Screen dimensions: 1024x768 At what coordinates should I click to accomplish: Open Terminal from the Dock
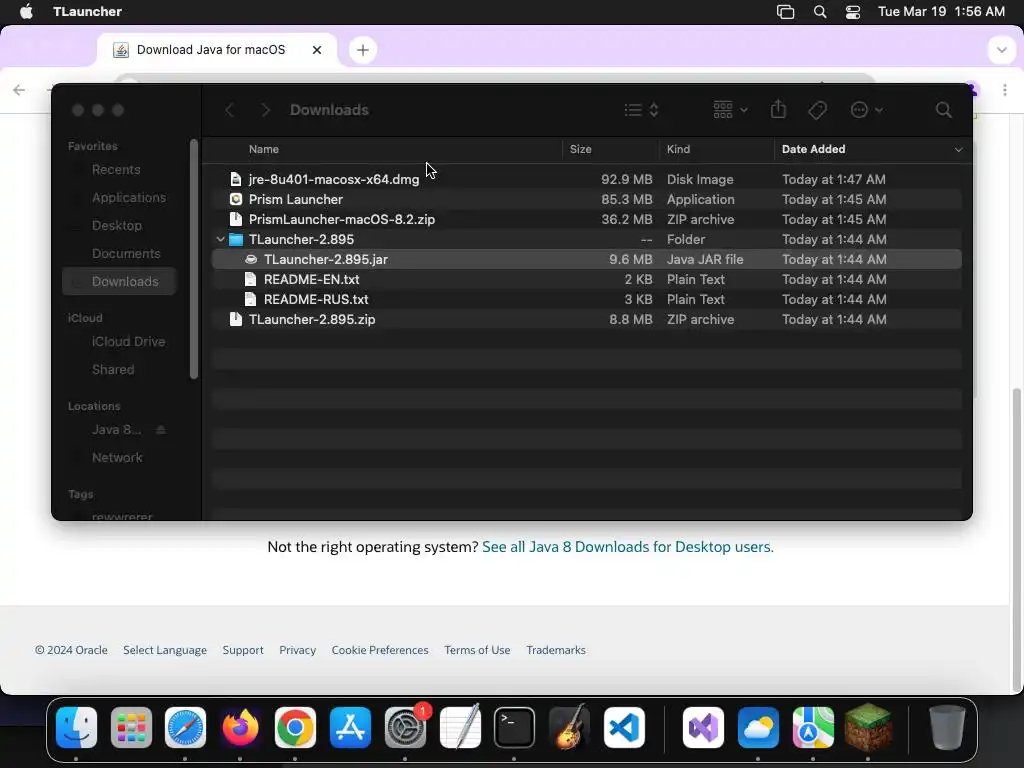pos(514,727)
